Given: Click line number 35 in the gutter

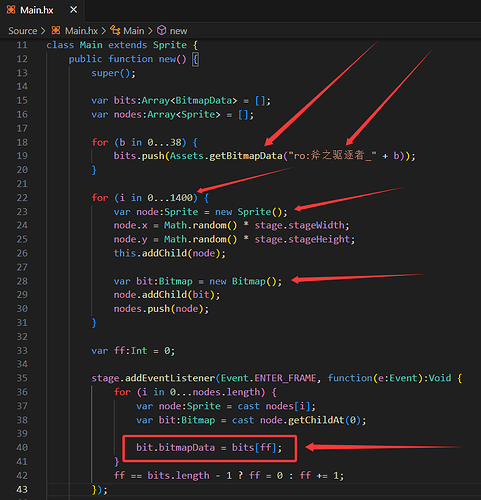Looking at the screenshot, I should click(x=22, y=378).
